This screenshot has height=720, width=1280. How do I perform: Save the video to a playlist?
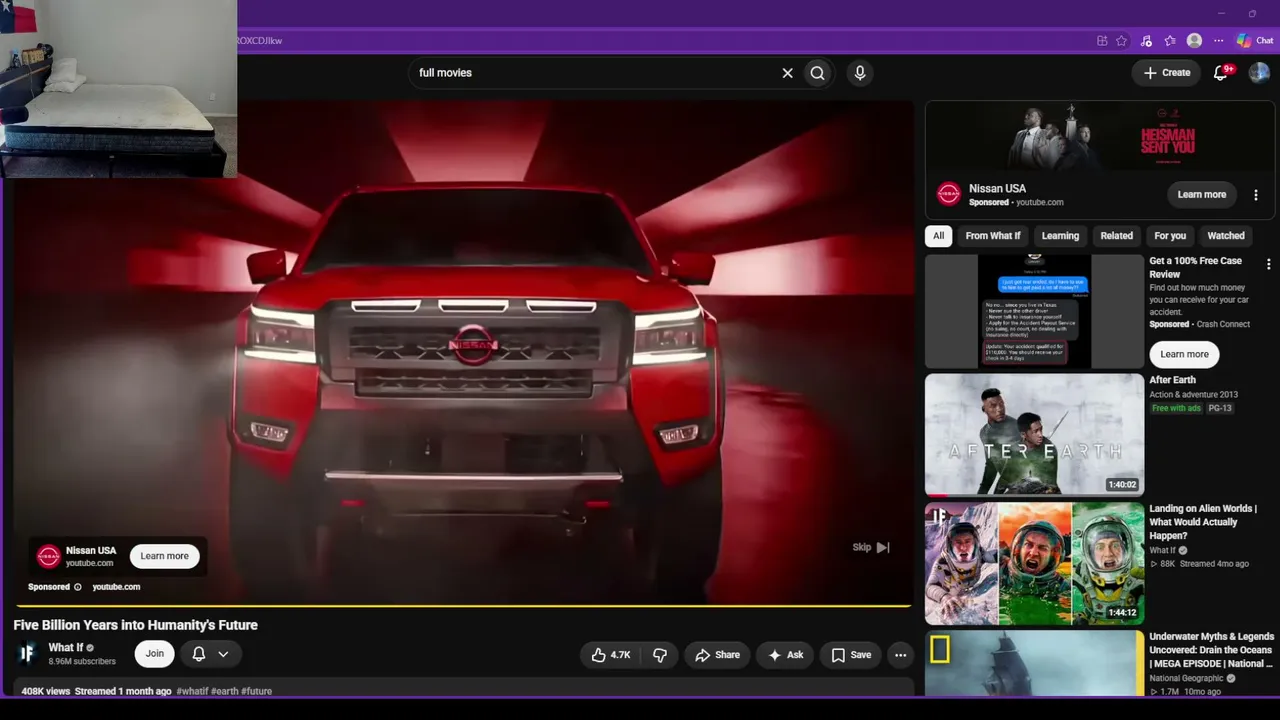tap(851, 655)
